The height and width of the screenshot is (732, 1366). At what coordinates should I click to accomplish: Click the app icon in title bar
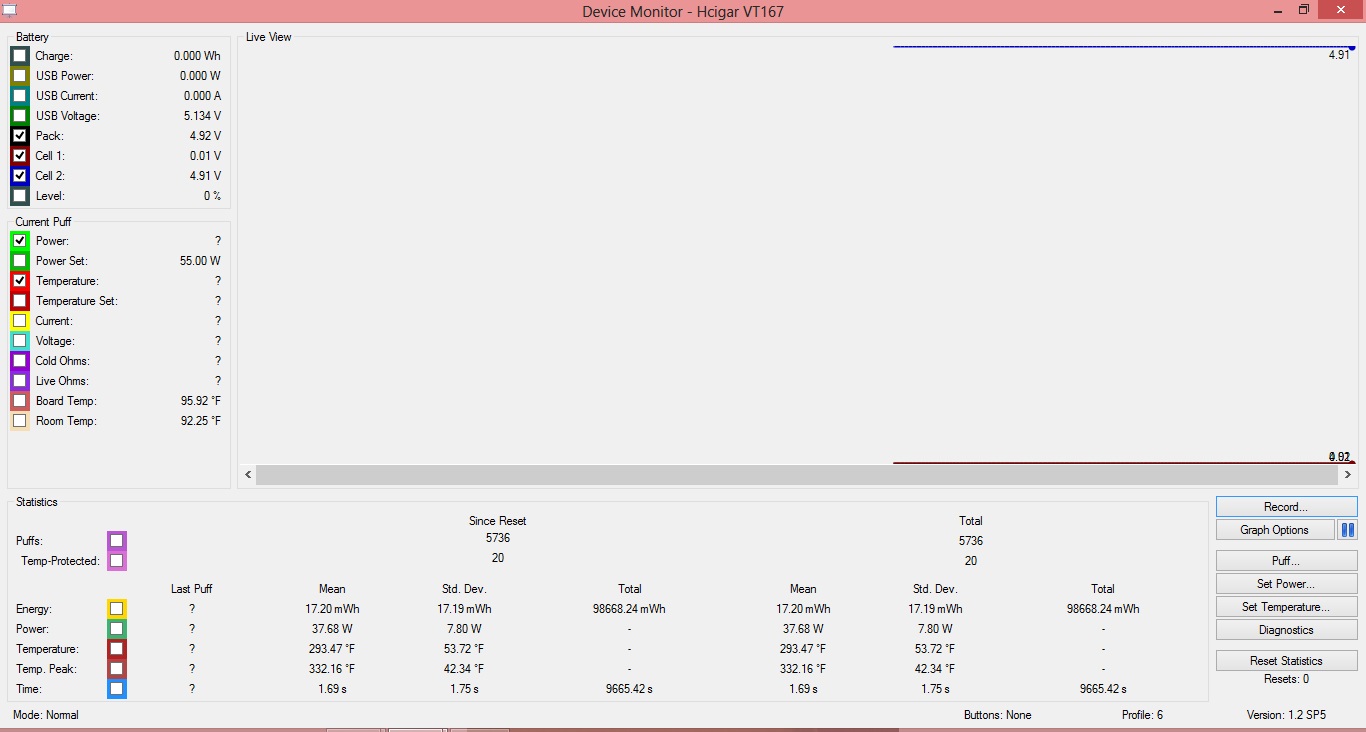[9, 10]
